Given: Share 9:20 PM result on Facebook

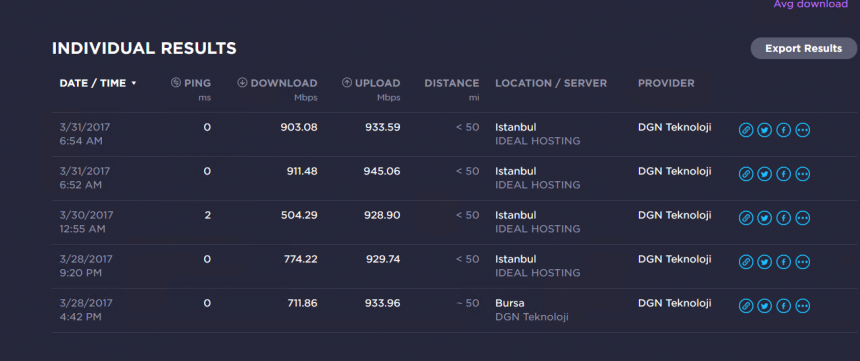Looking at the screenshot, I should pos(784,262).
